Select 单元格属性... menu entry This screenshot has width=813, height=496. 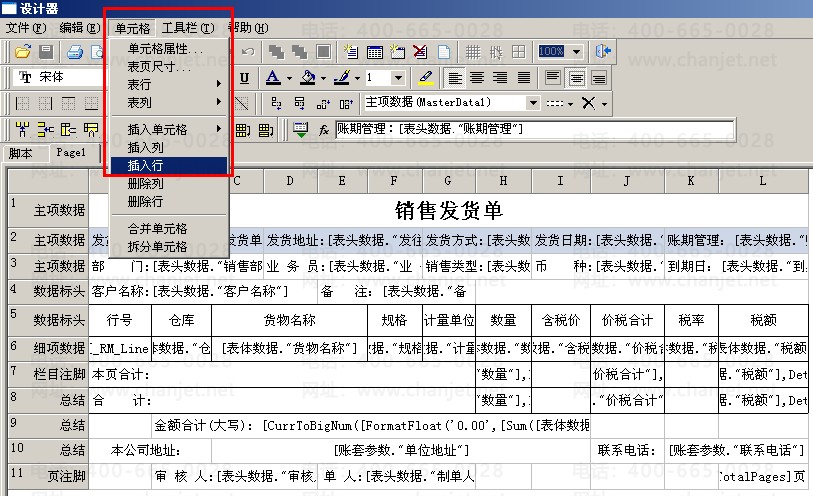(169, 49)
